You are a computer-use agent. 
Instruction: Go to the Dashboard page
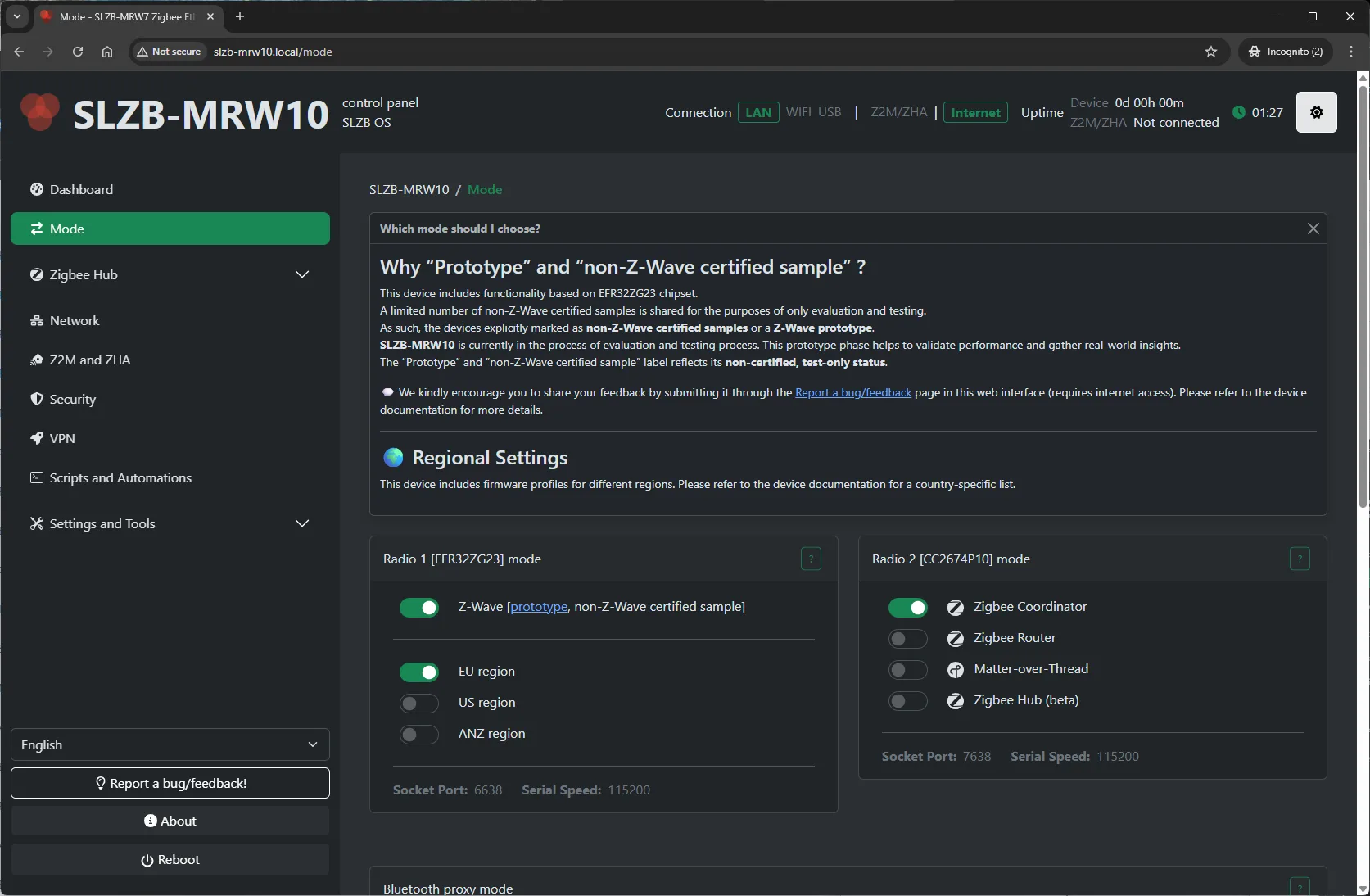81,189
